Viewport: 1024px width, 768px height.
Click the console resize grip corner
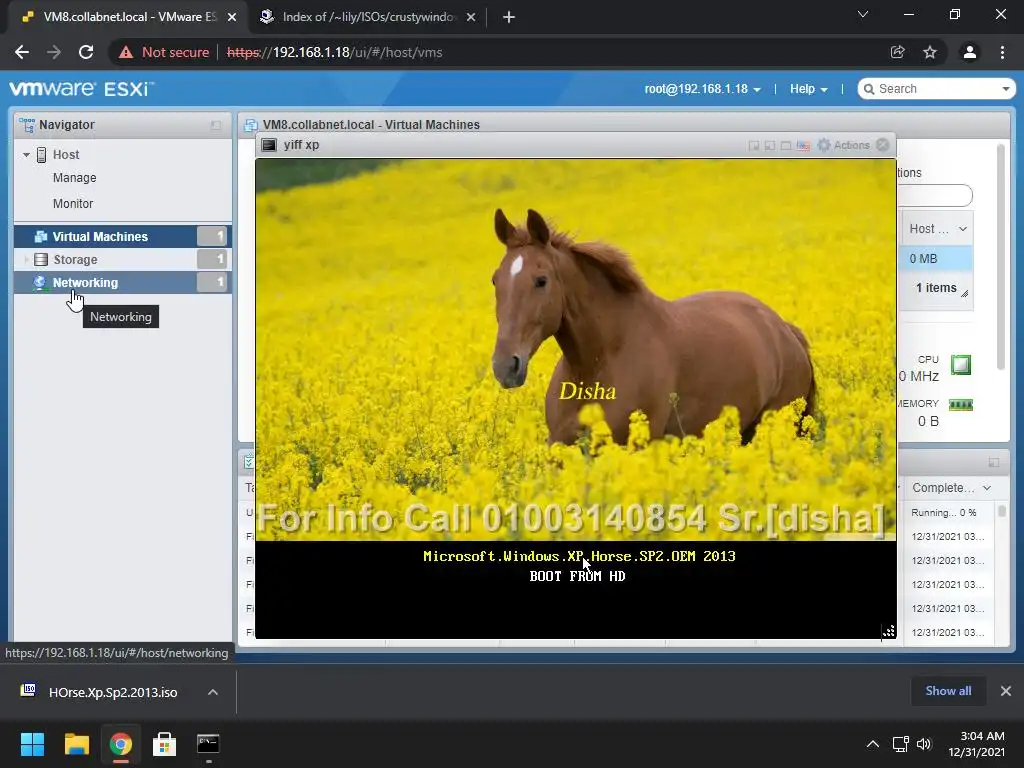click(888, 631)
